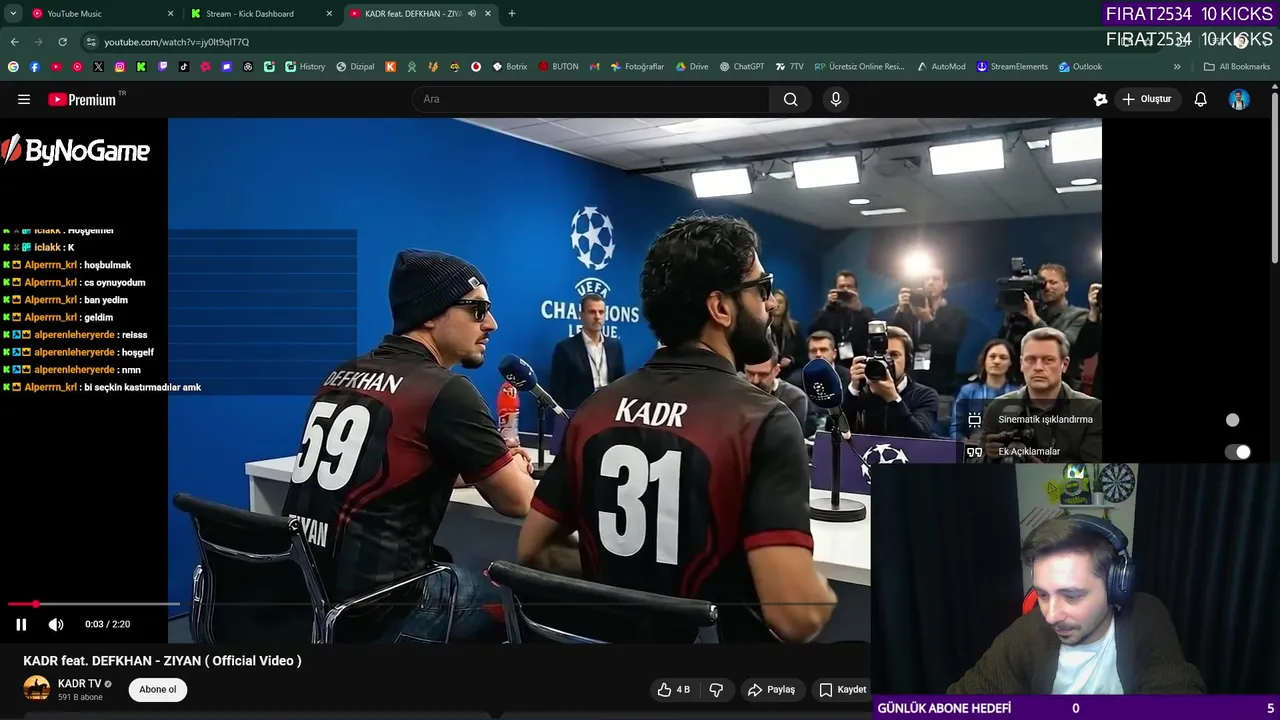Open the Twitch bookmark icon

[163, 67]
